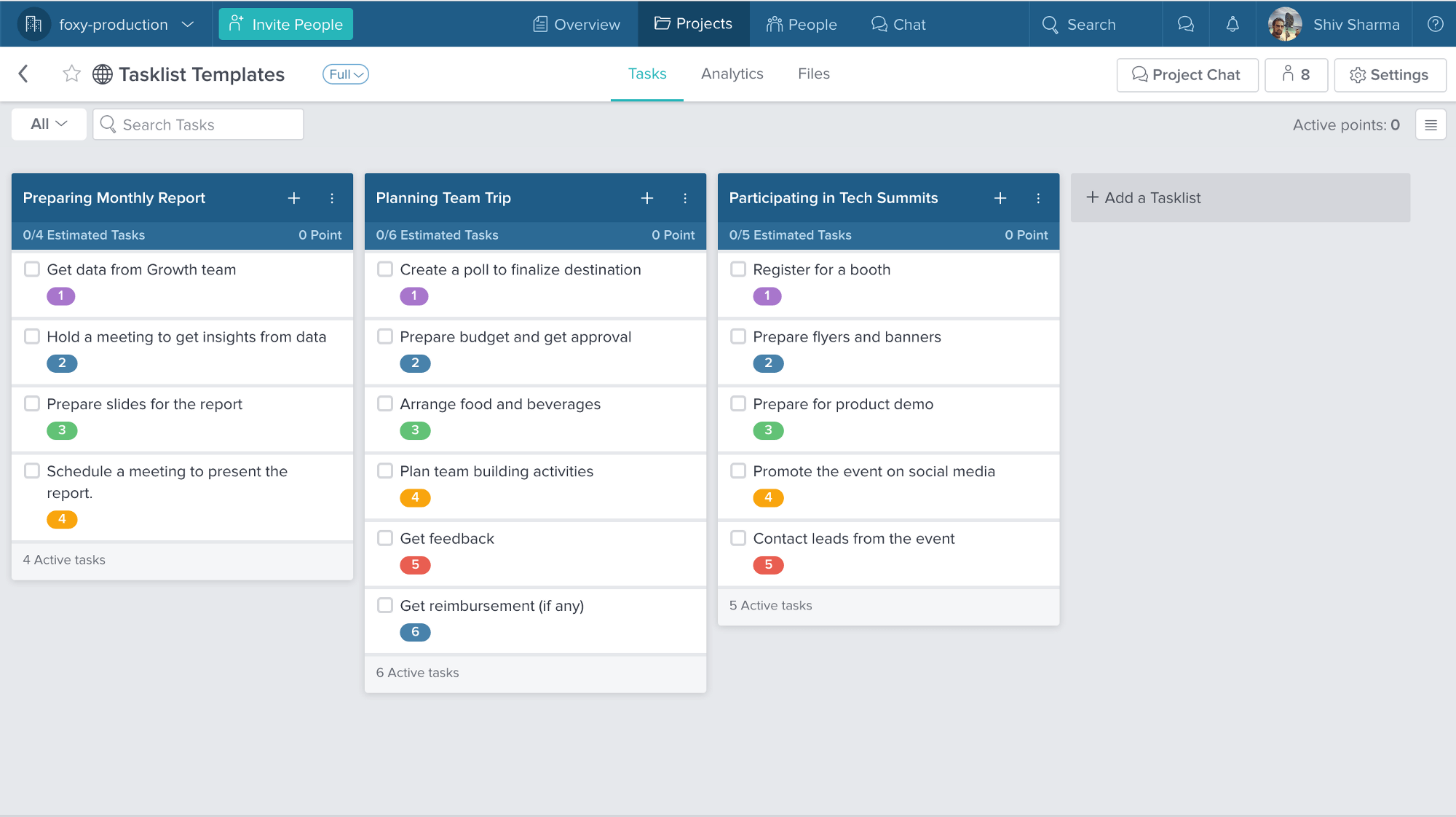Switch to the Files tab
Screen dimensions: 1456x817
click(x=815, y=73)
